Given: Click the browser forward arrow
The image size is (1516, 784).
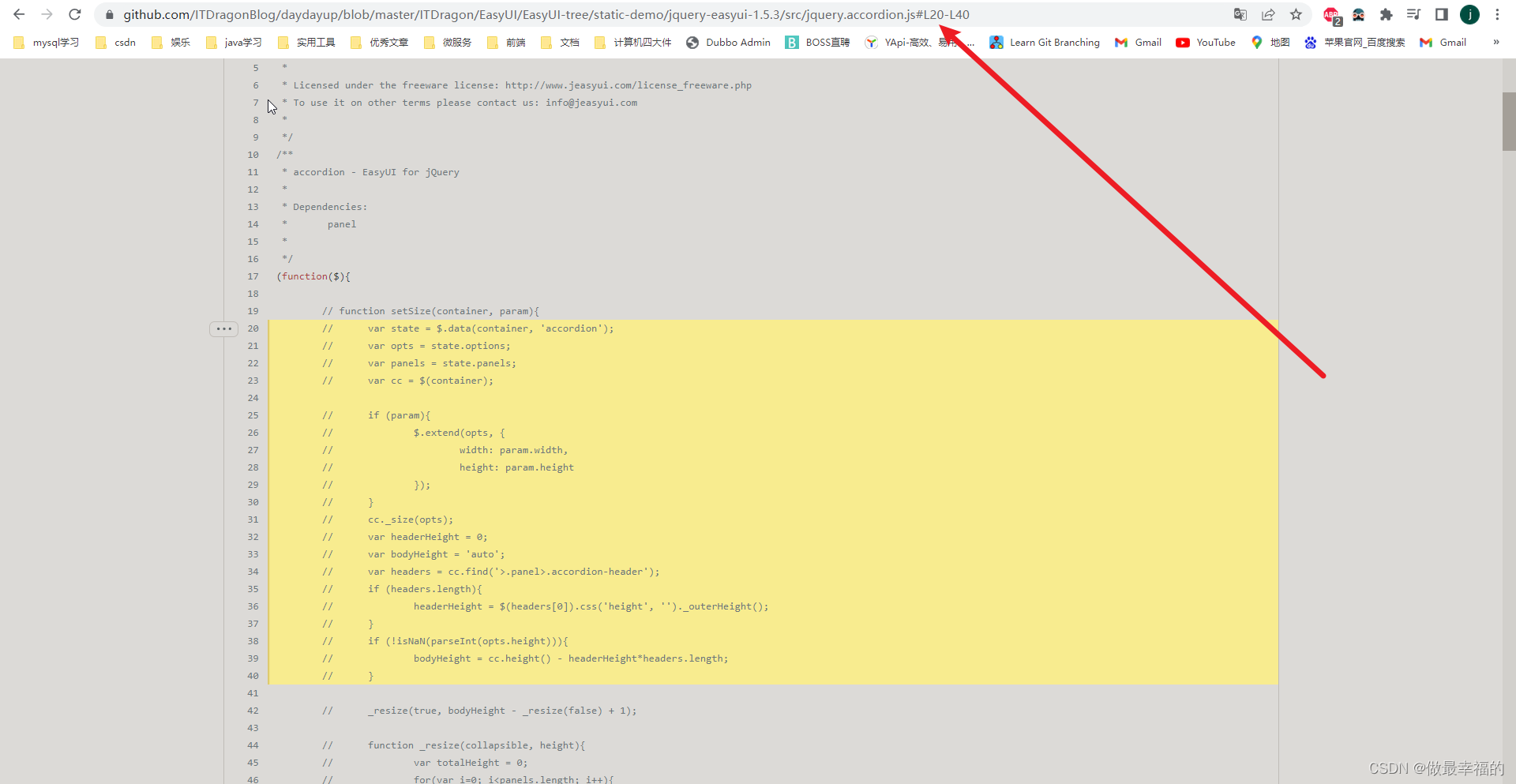Looking at the screenshot, I should pos(47,14).
